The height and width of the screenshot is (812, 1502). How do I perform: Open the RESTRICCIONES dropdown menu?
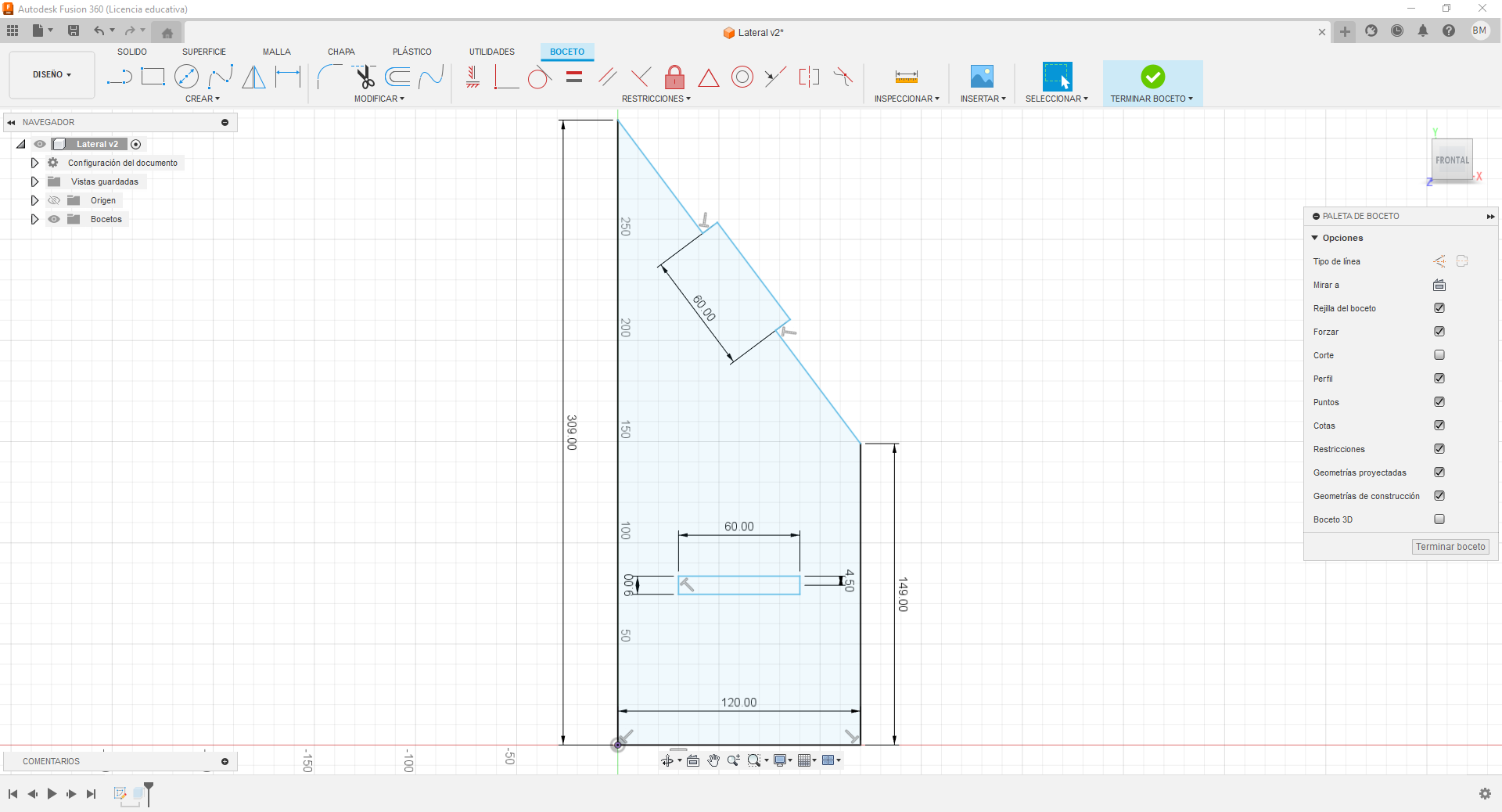(x=656, y=99)
